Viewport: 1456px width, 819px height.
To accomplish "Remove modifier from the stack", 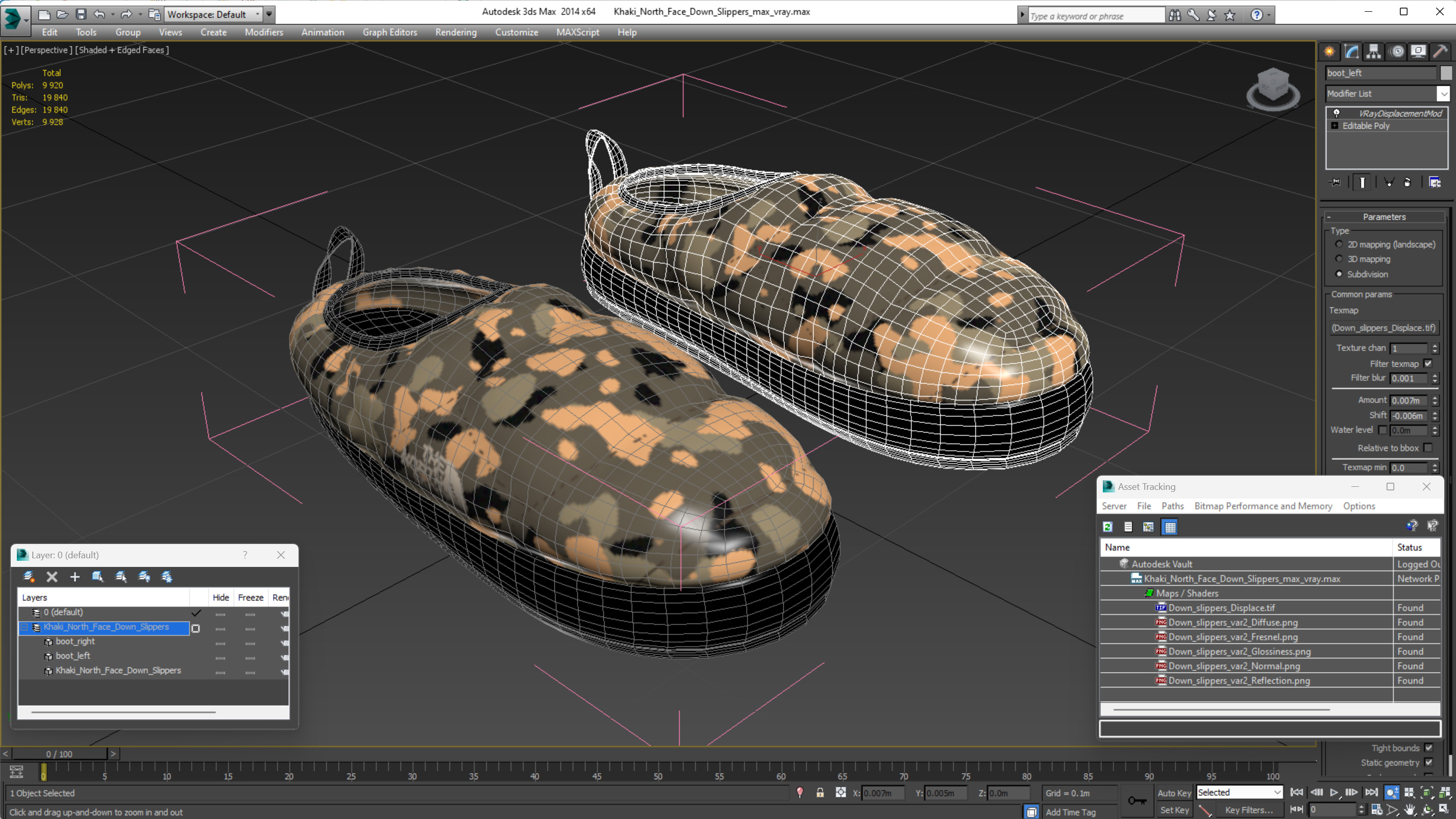I will point(1408,182).
